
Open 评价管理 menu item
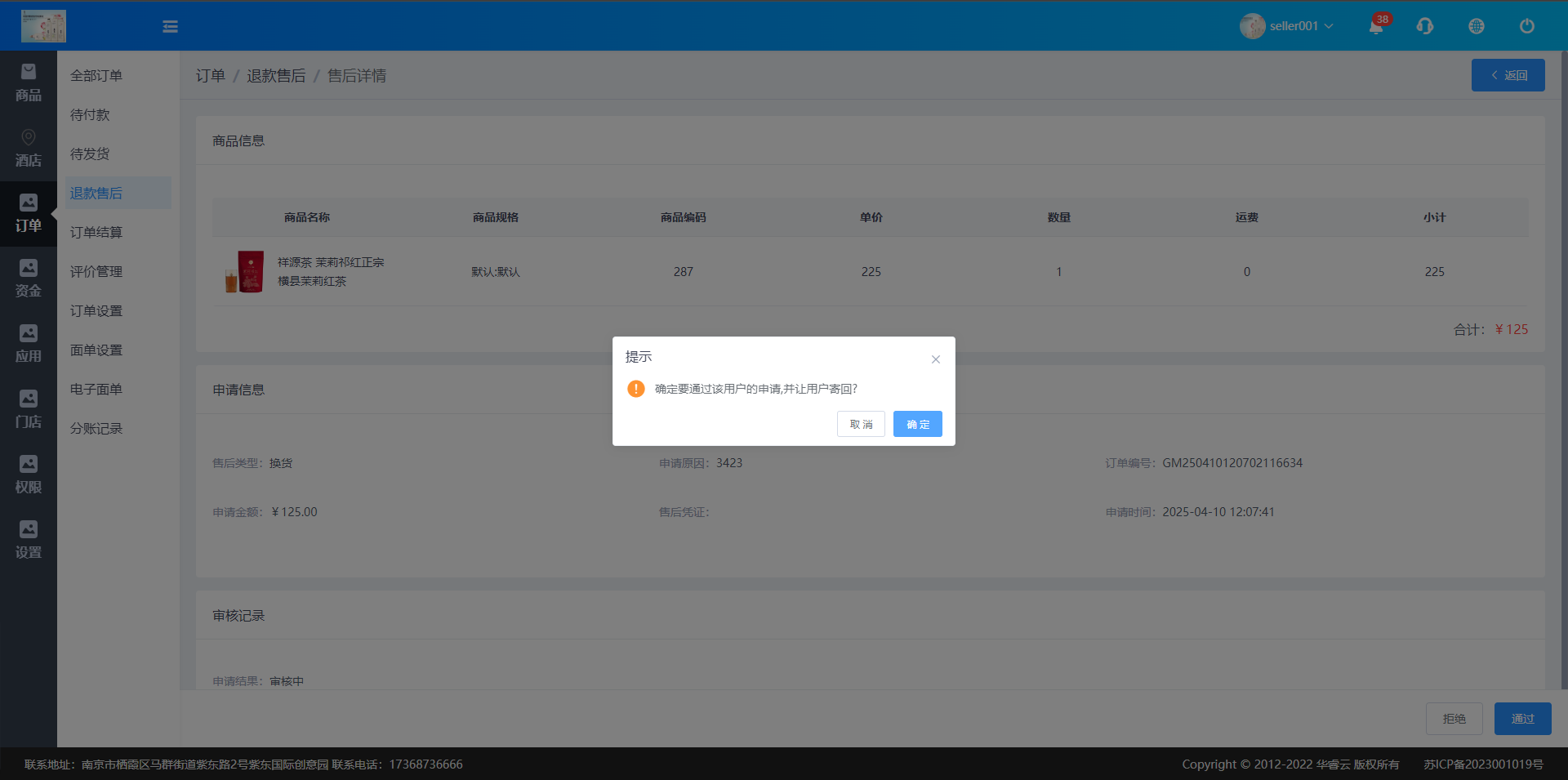96,272
